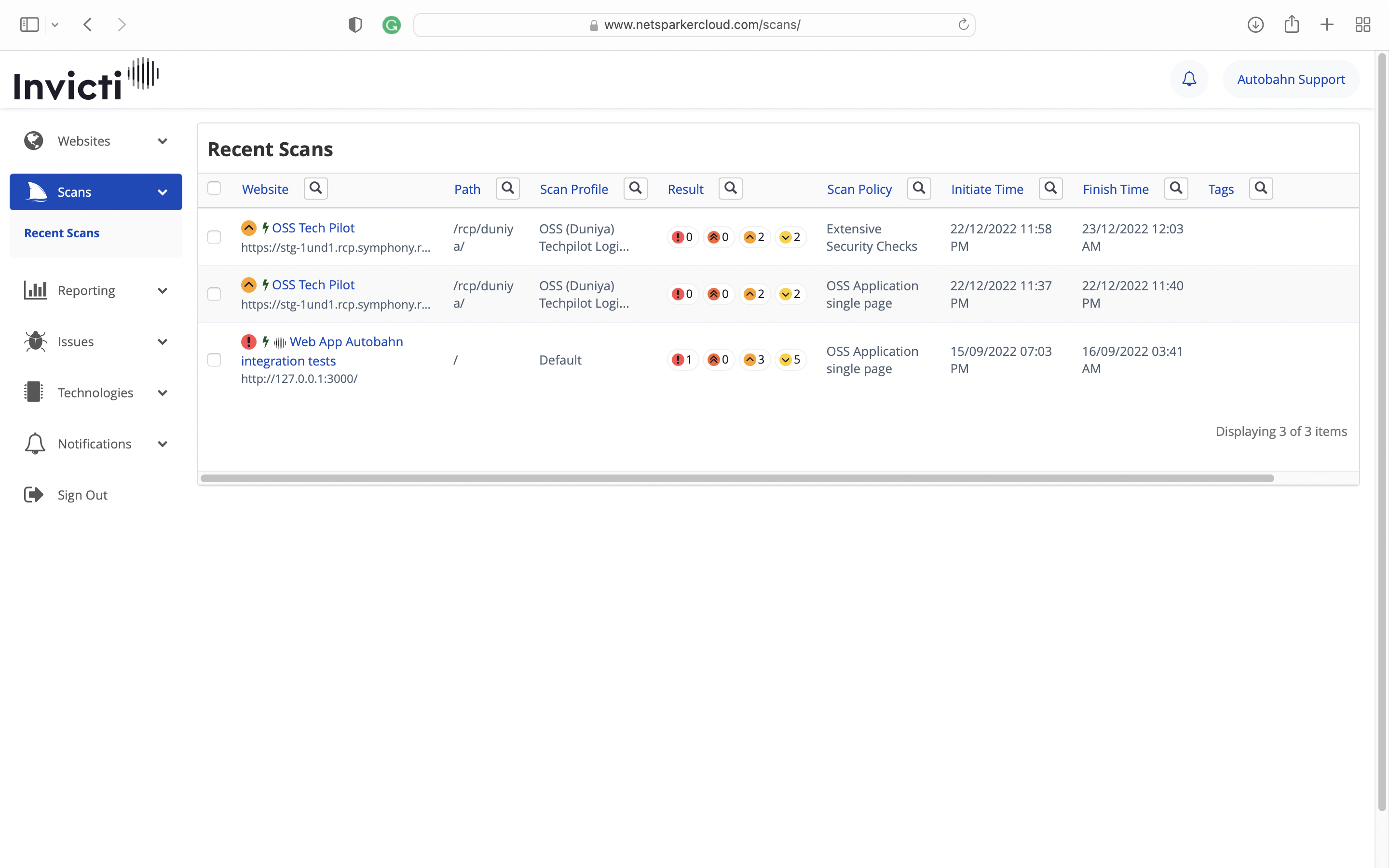
Task: Click the Sign Out arrow icon
Action: click(x=34, y=494)
